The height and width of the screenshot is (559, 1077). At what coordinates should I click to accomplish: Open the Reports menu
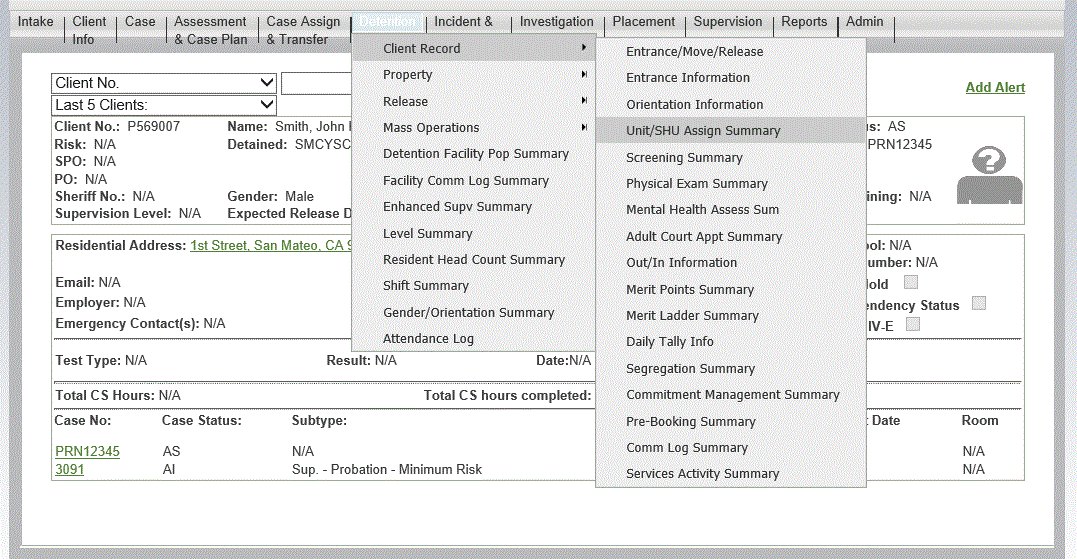tap(804, 21)
